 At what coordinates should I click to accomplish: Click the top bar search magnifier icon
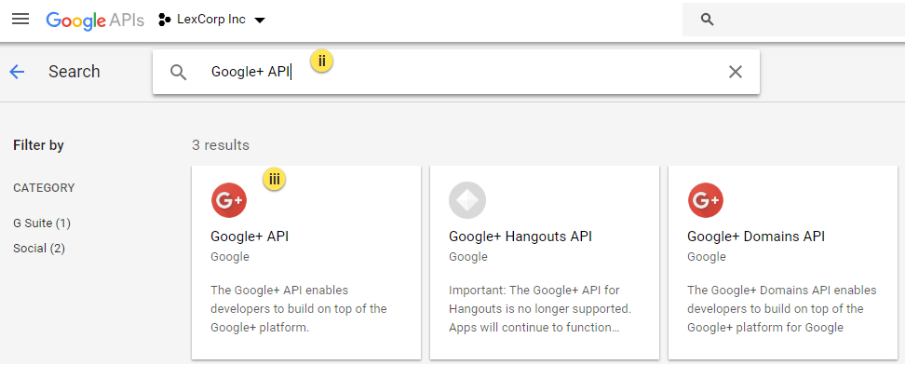(x=707, y=20)
